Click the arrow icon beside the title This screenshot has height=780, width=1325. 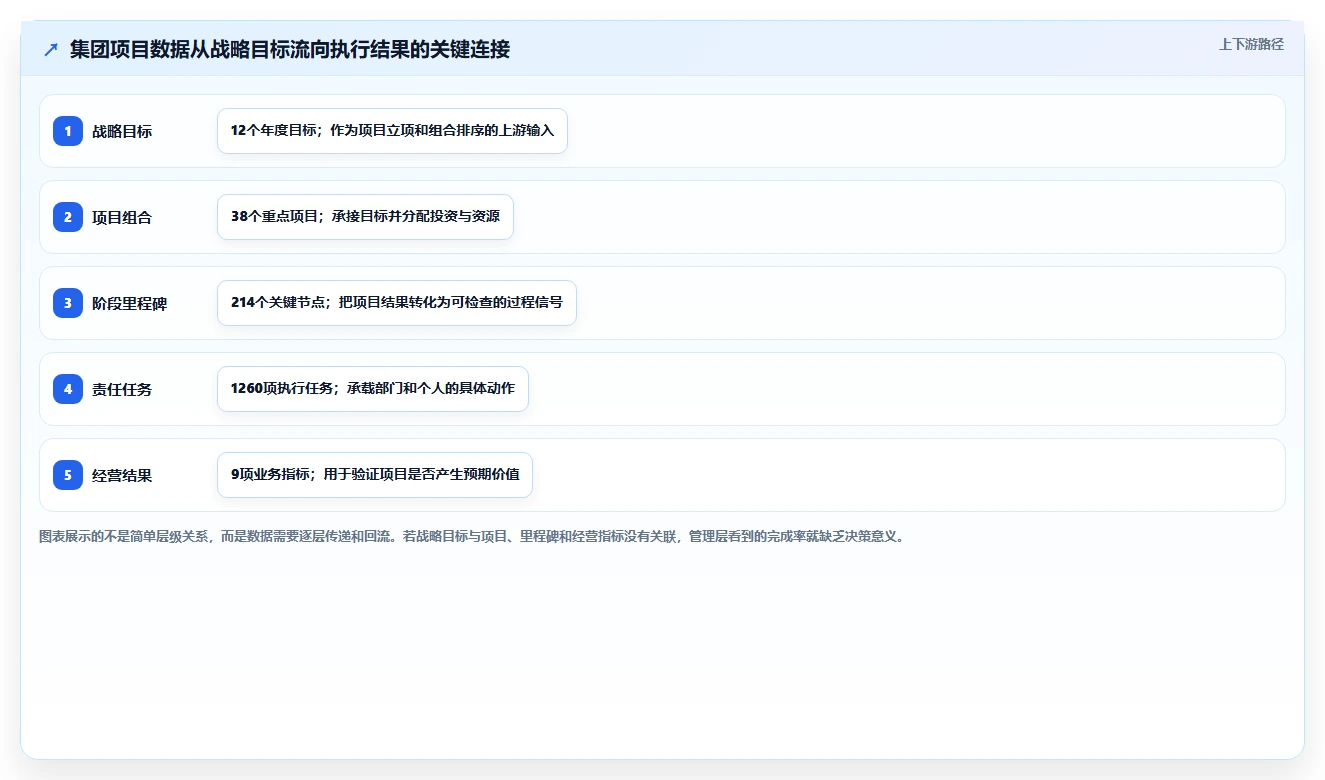tap(51, 50)
